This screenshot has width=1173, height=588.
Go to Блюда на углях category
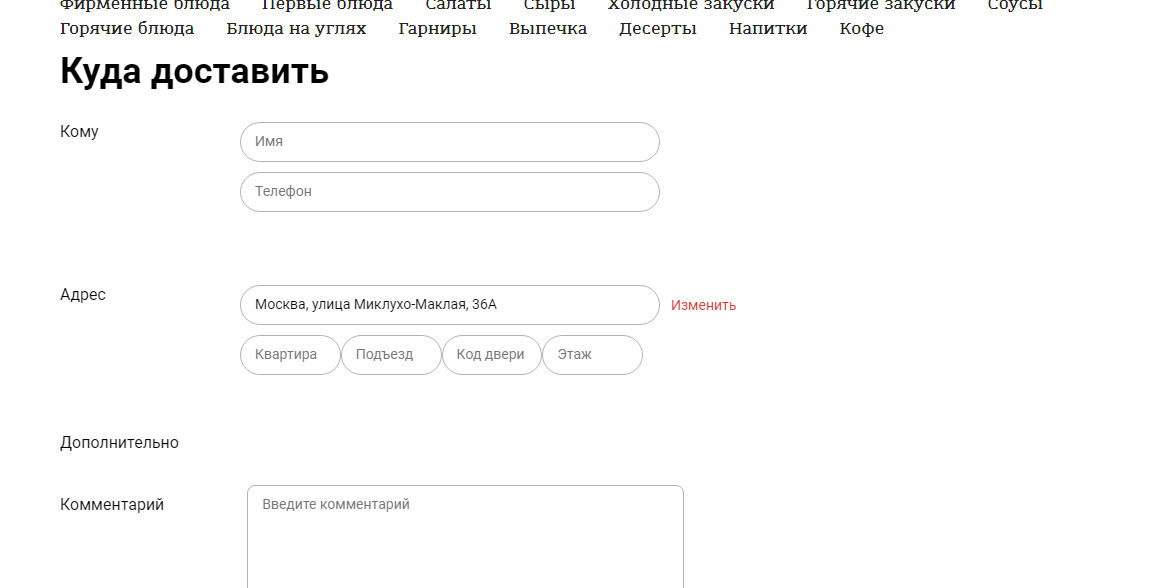[x=296, y=29]
